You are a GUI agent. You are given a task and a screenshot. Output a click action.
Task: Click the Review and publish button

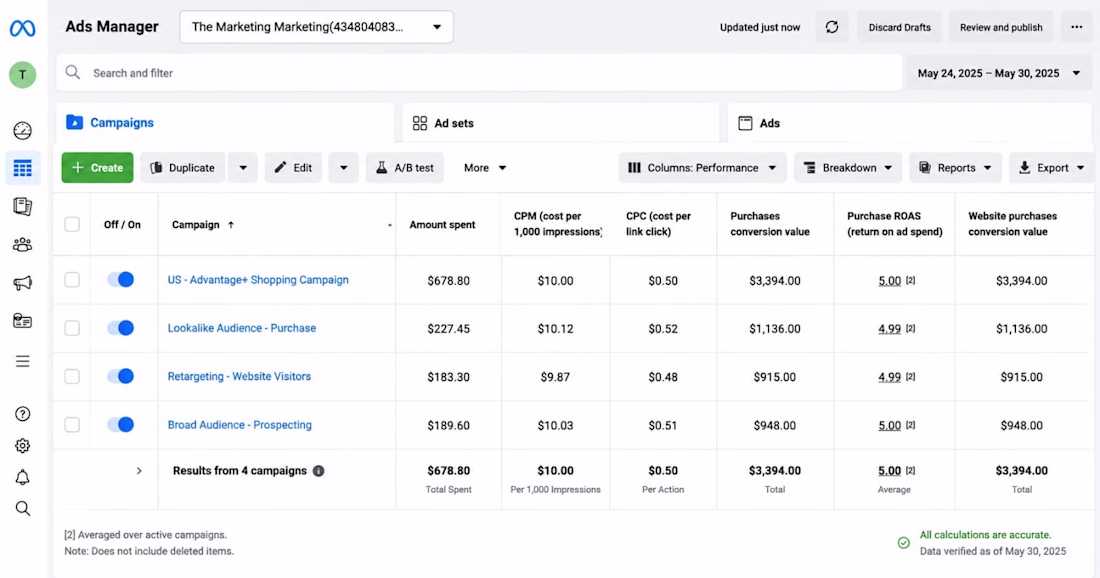coord(1001,27)
